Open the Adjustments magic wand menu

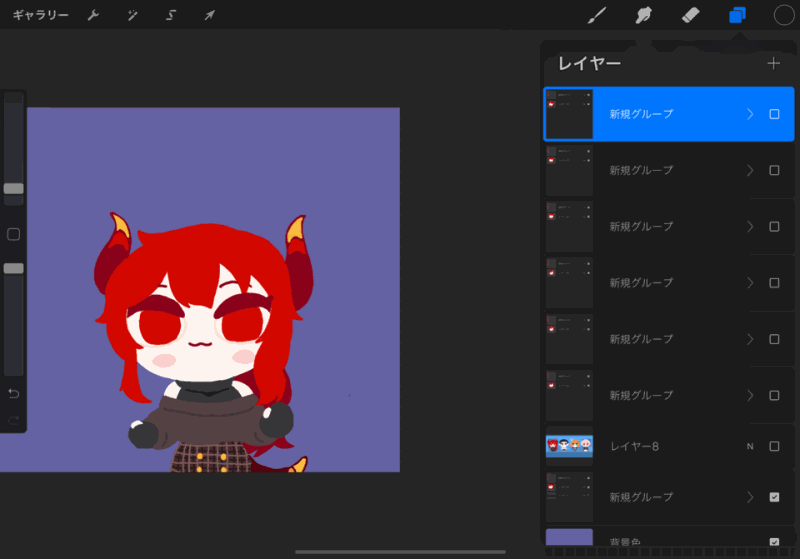[x=133, y=15]
